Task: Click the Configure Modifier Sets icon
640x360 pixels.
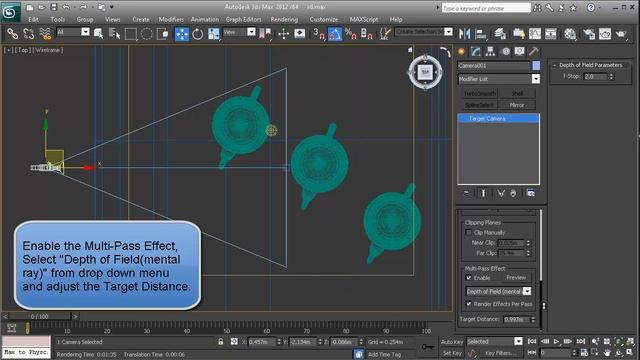Action: click(x=530, y=193)
